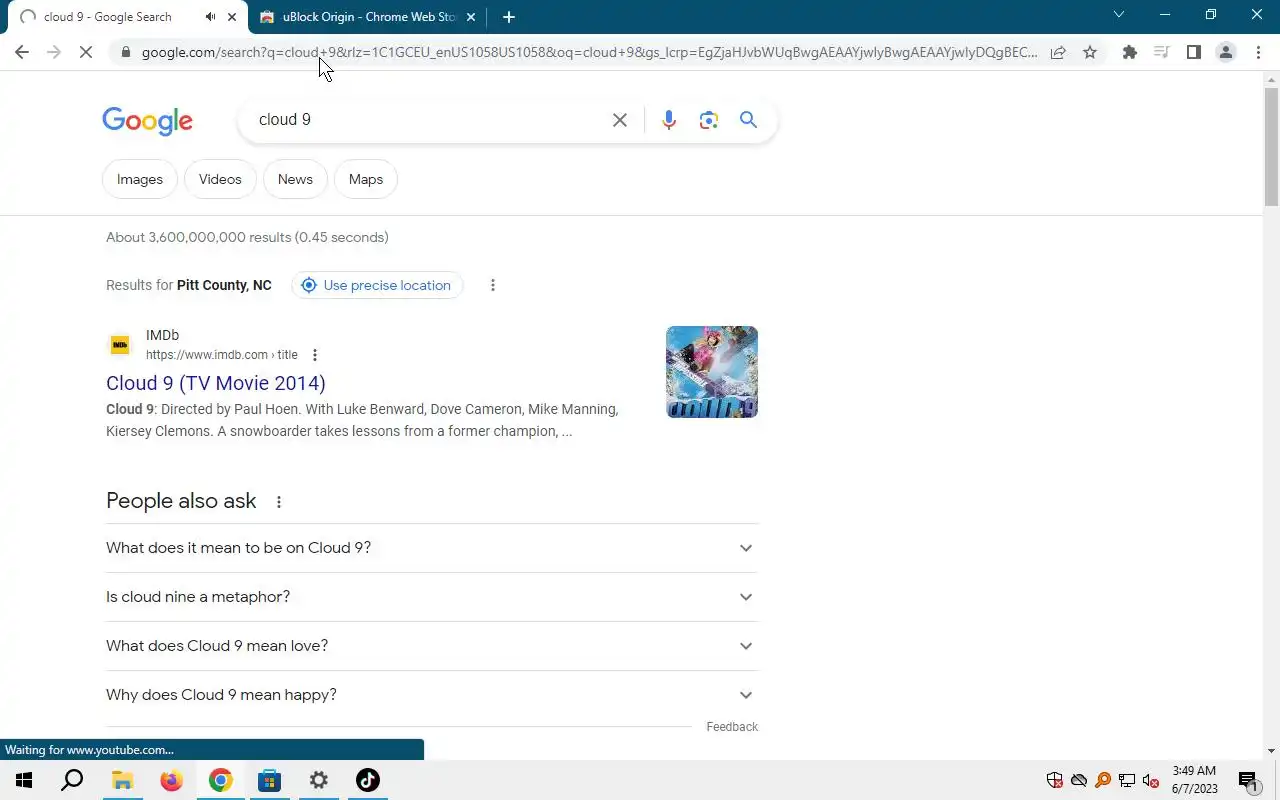Bookmark this page with the star icon
The width and height of the screenshot is (1280, 800).
tap(1090, 52)
